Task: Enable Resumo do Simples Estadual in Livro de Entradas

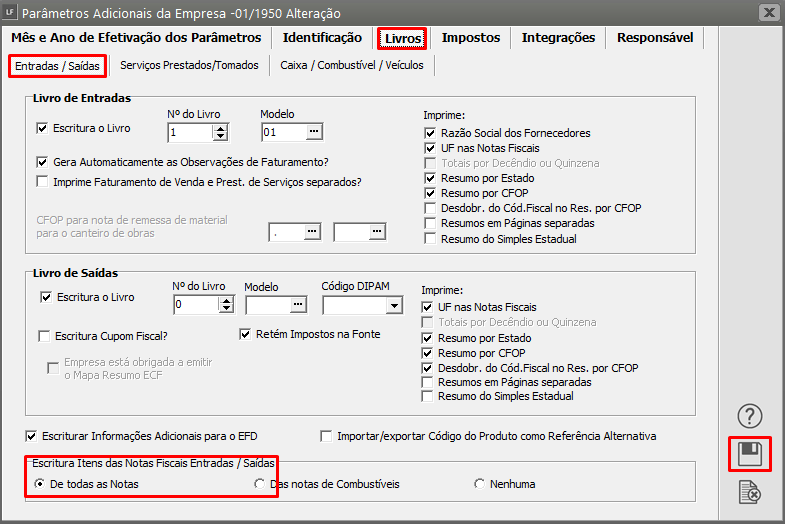Action: pyautogui.click(x=430, y=239)
